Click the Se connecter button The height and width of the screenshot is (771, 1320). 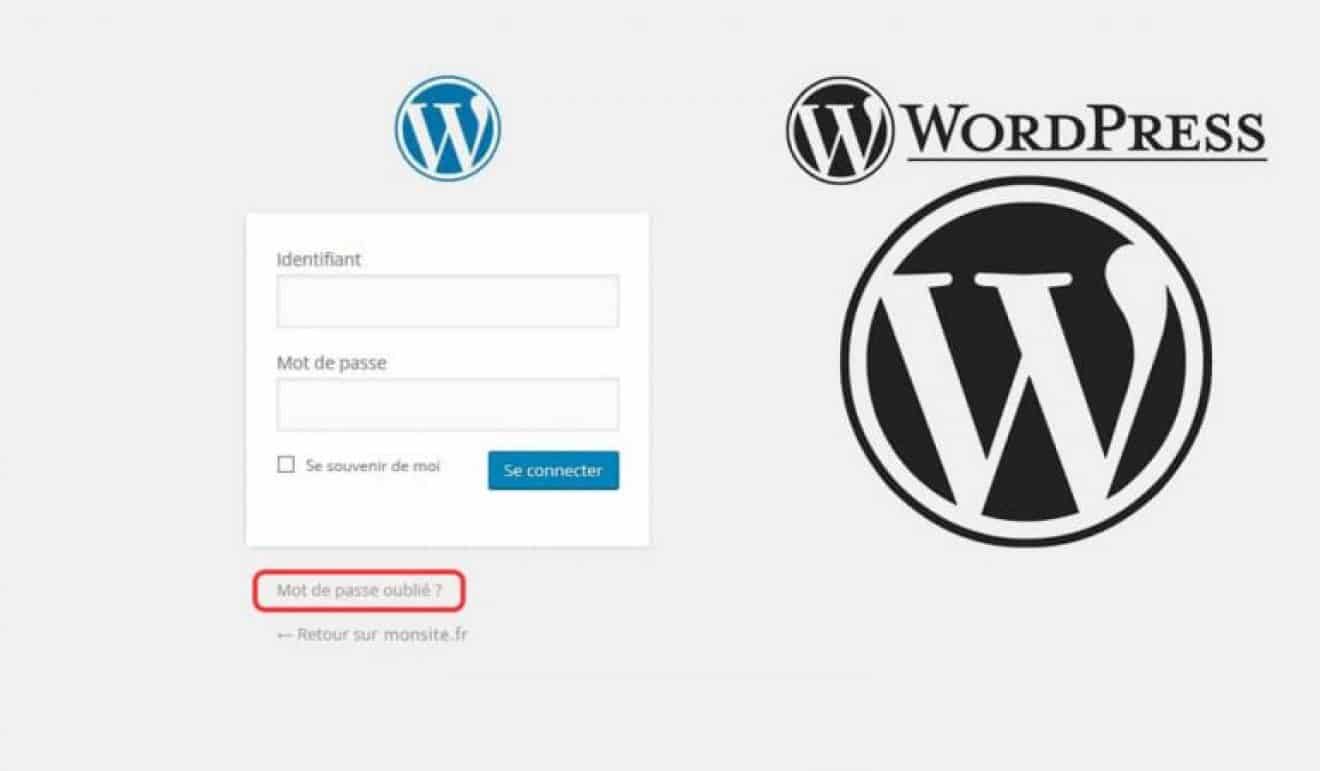tap(553, 470)
